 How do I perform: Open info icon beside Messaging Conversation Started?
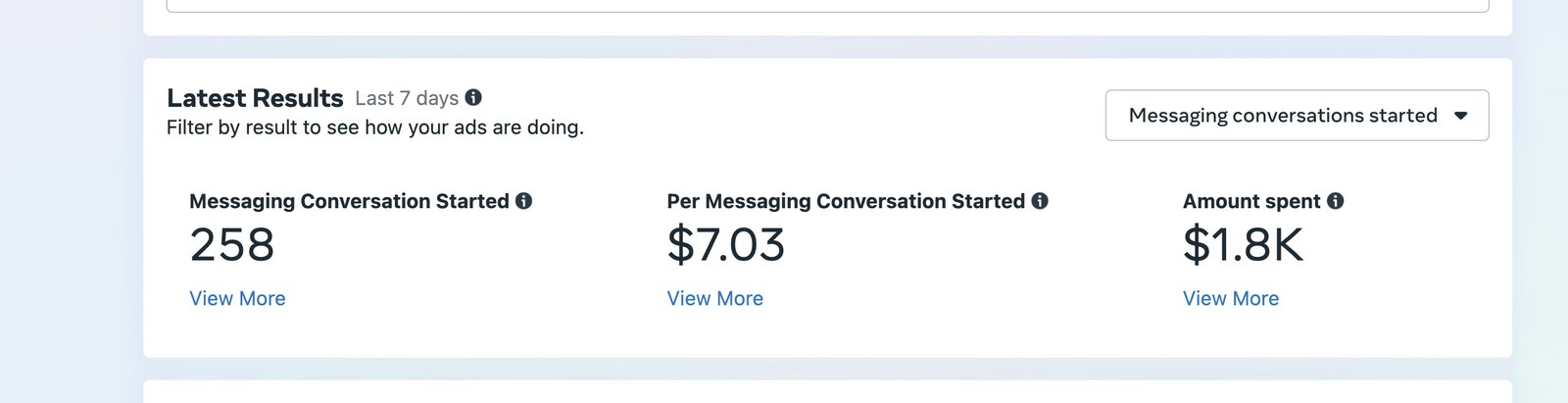pos(524,201)
